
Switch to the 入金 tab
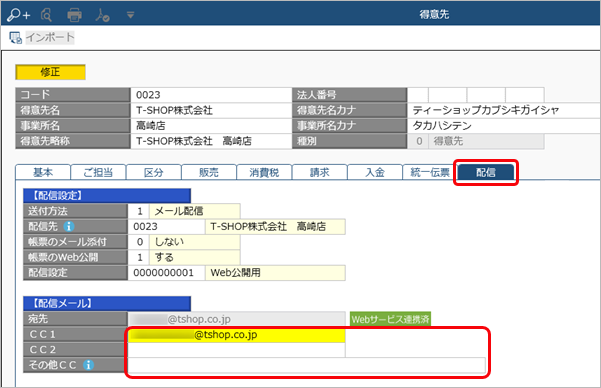coord(375,172)
